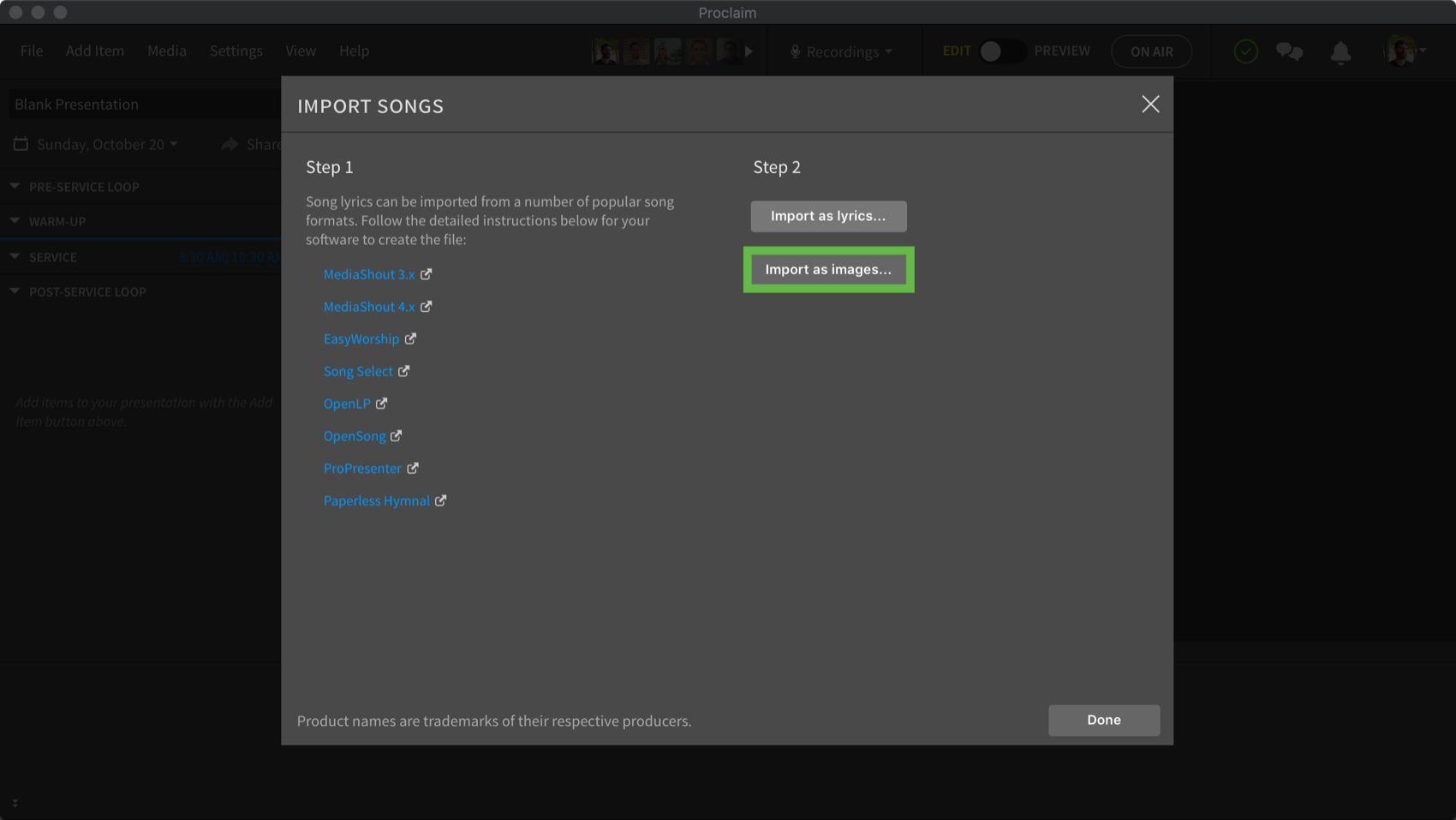Open the chat bubbles icon
This screenshot has height=820, width=1456.
click(1289, 51)
